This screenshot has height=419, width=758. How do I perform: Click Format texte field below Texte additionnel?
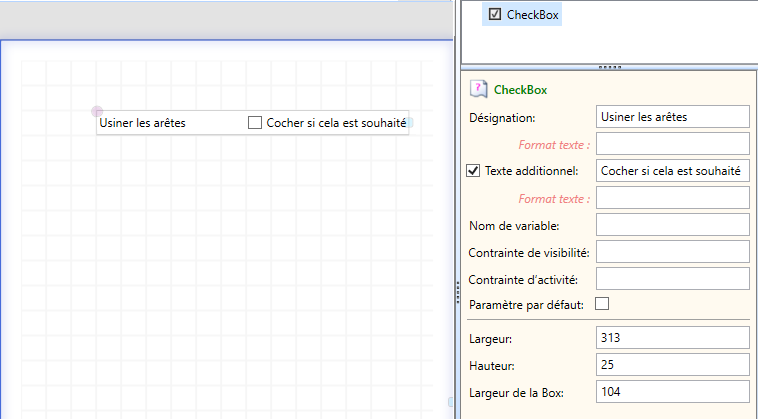pos(672,198)
